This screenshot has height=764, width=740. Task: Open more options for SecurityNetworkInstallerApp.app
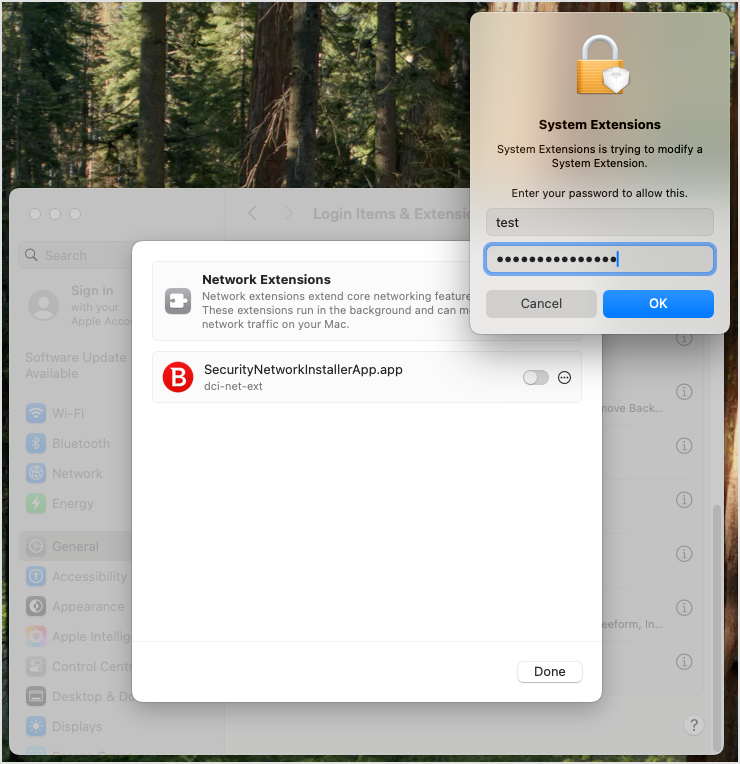point(564,378)
